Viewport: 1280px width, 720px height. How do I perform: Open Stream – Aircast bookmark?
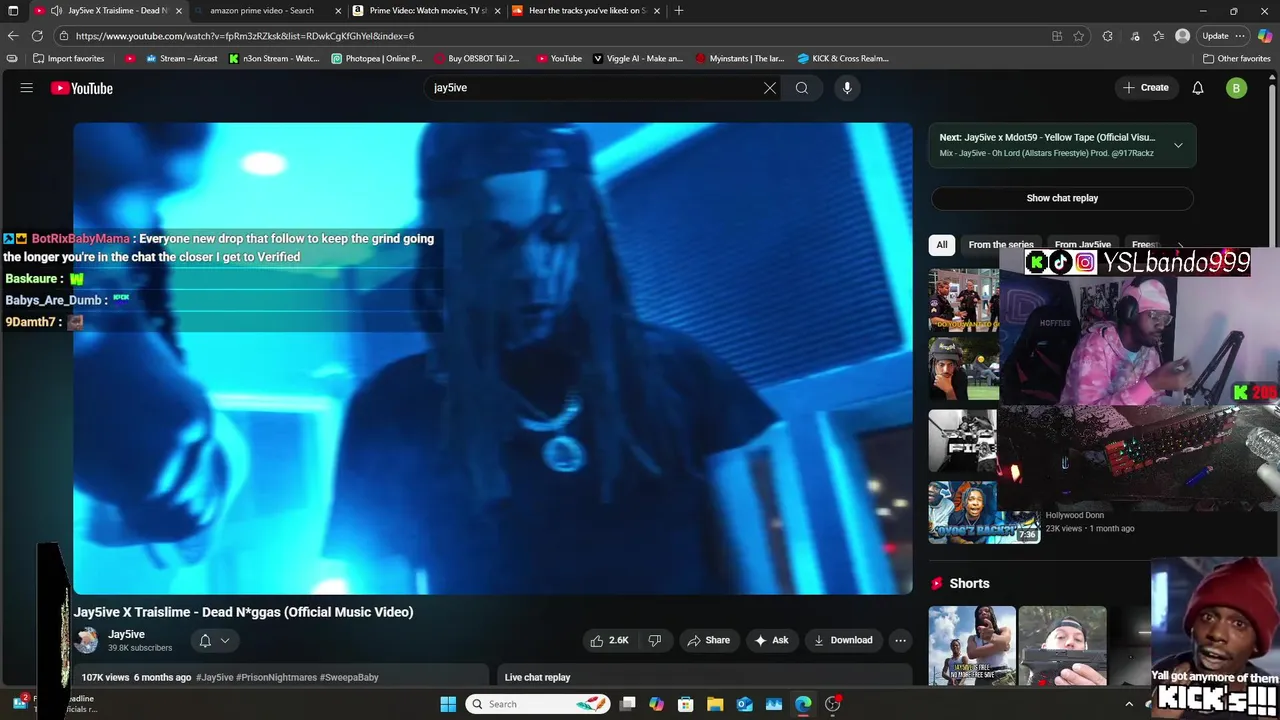pos(181,59)
